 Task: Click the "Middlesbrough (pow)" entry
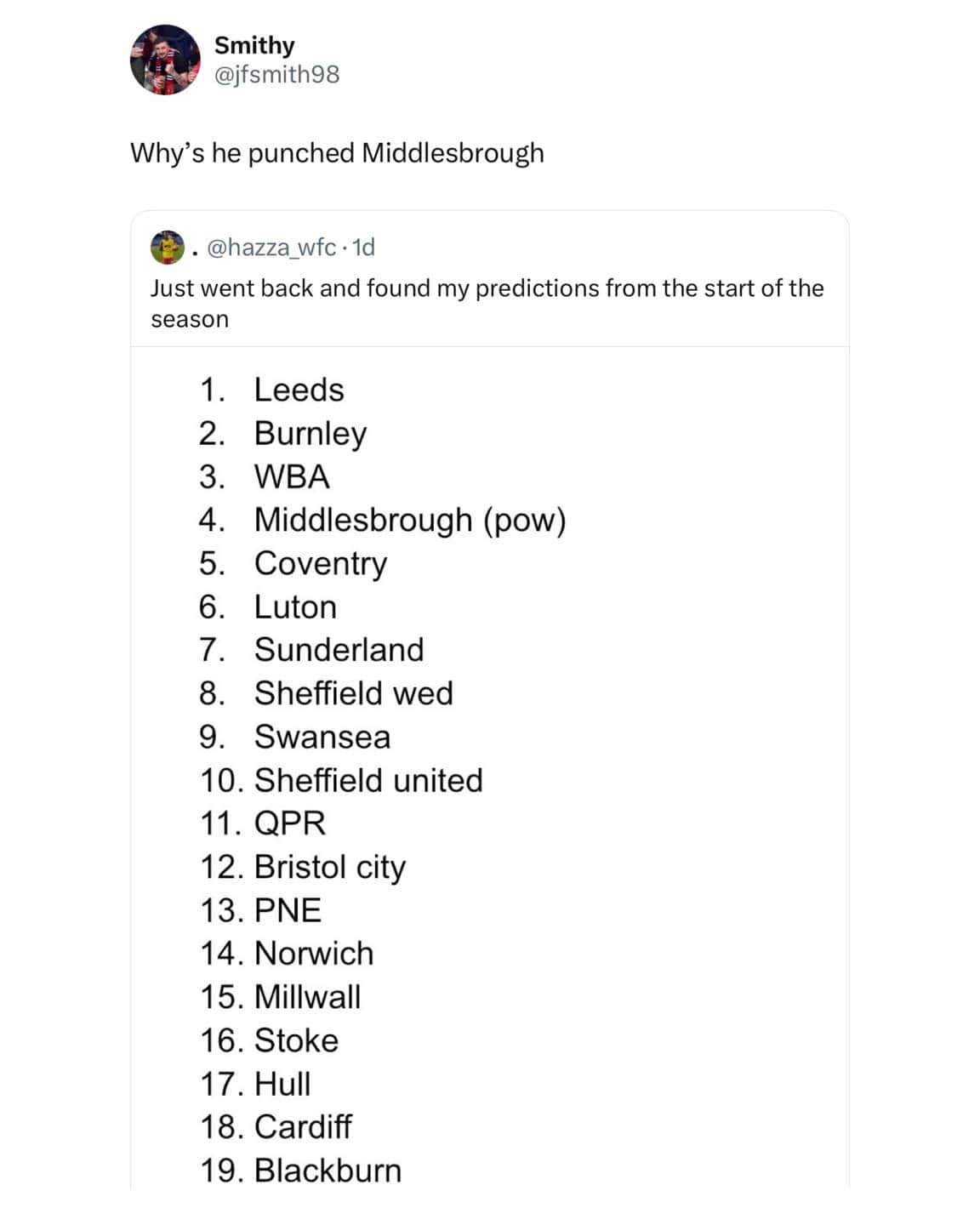[410, 520]
